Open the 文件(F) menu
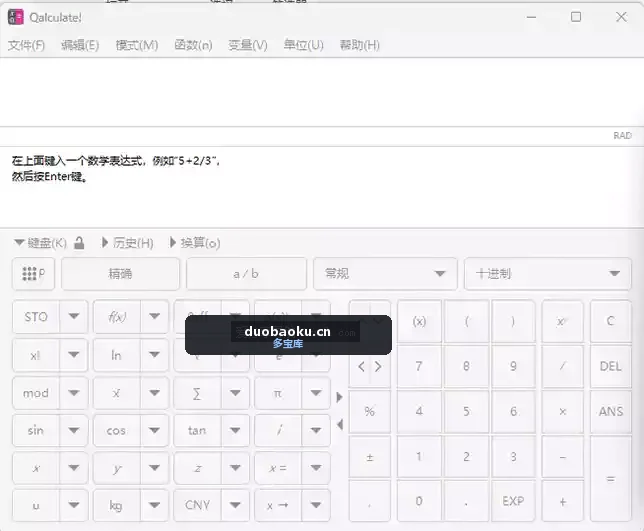Image resolution: width=644 pixels, height=531 pixels. pyautogui.click(x=26, y=45)
